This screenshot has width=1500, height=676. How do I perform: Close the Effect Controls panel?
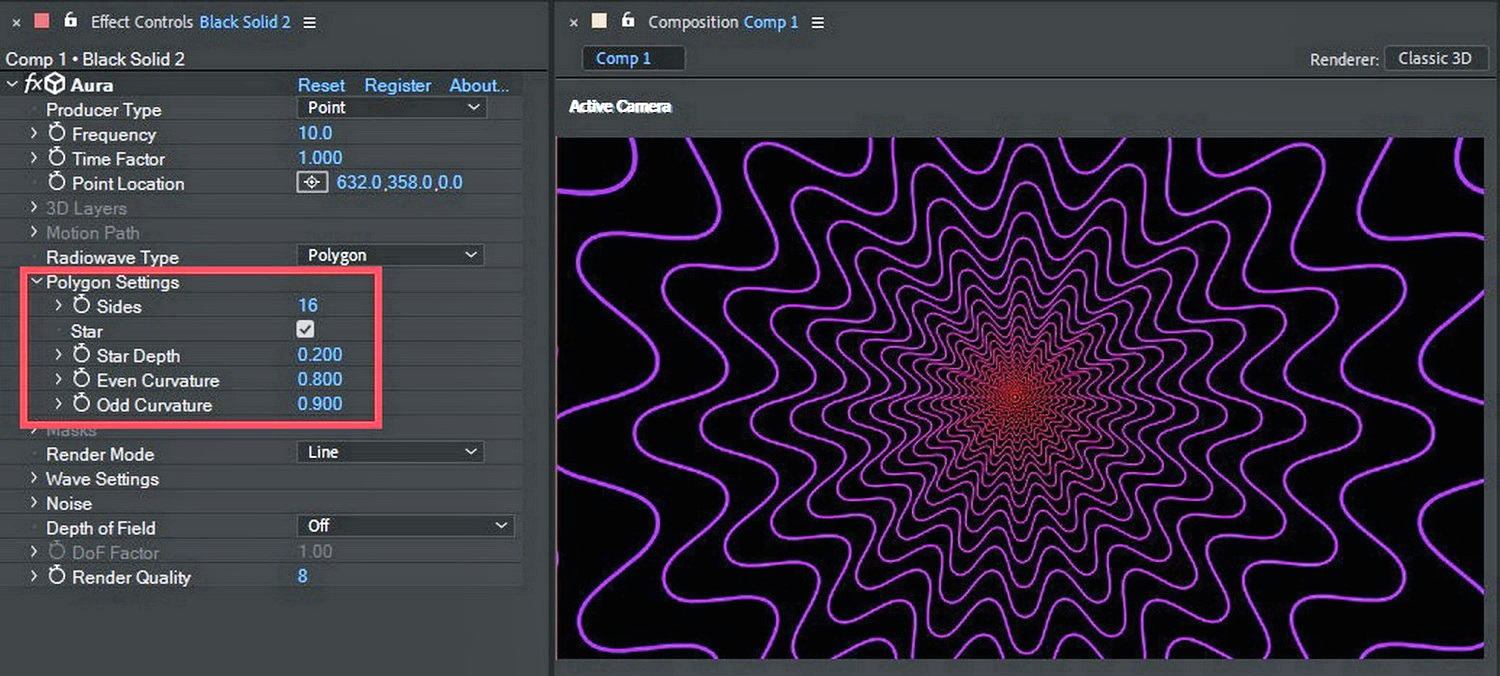[16, 22]
